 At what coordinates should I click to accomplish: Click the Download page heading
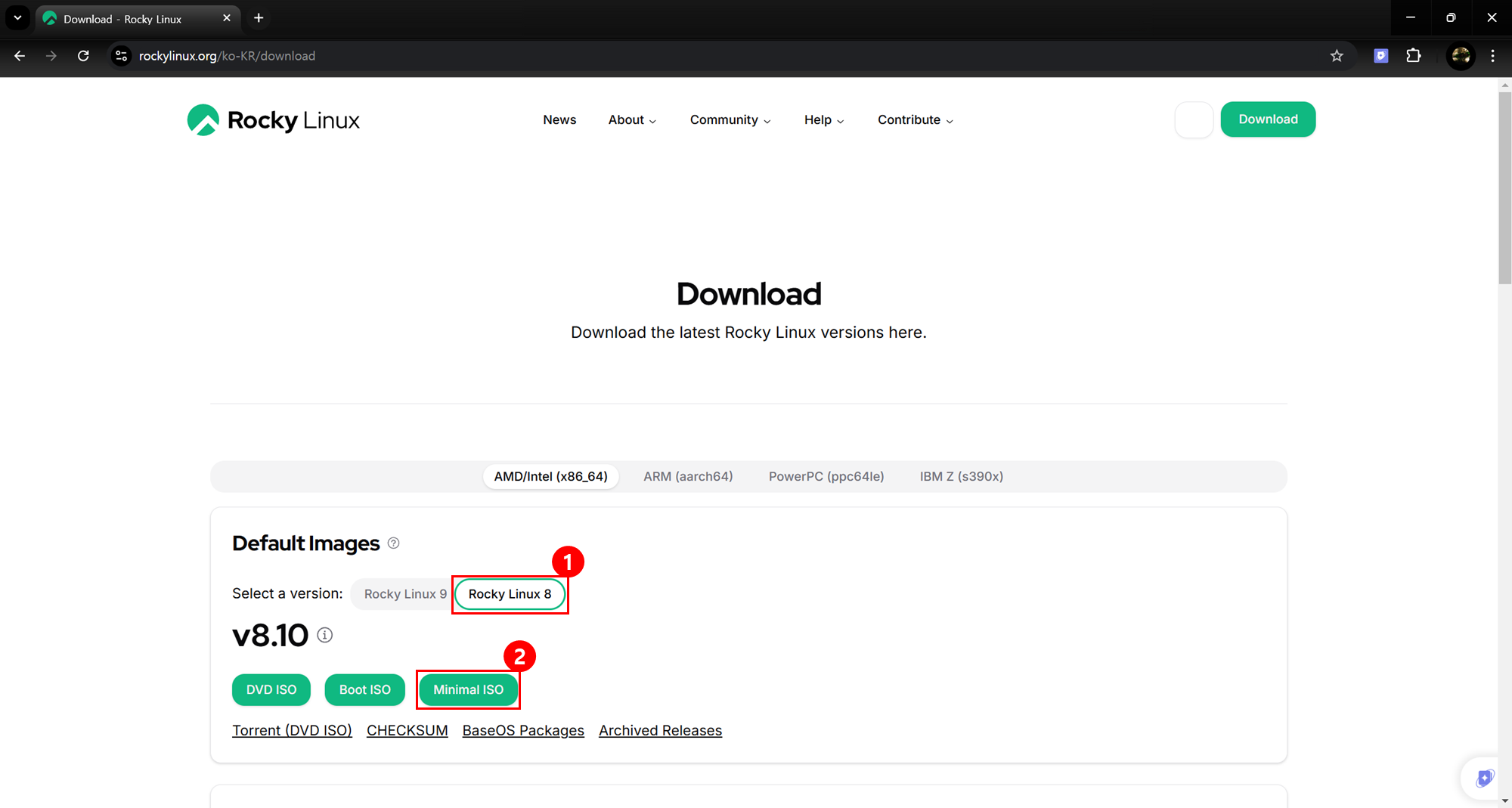pyautogui.click(x=748, y=294)
